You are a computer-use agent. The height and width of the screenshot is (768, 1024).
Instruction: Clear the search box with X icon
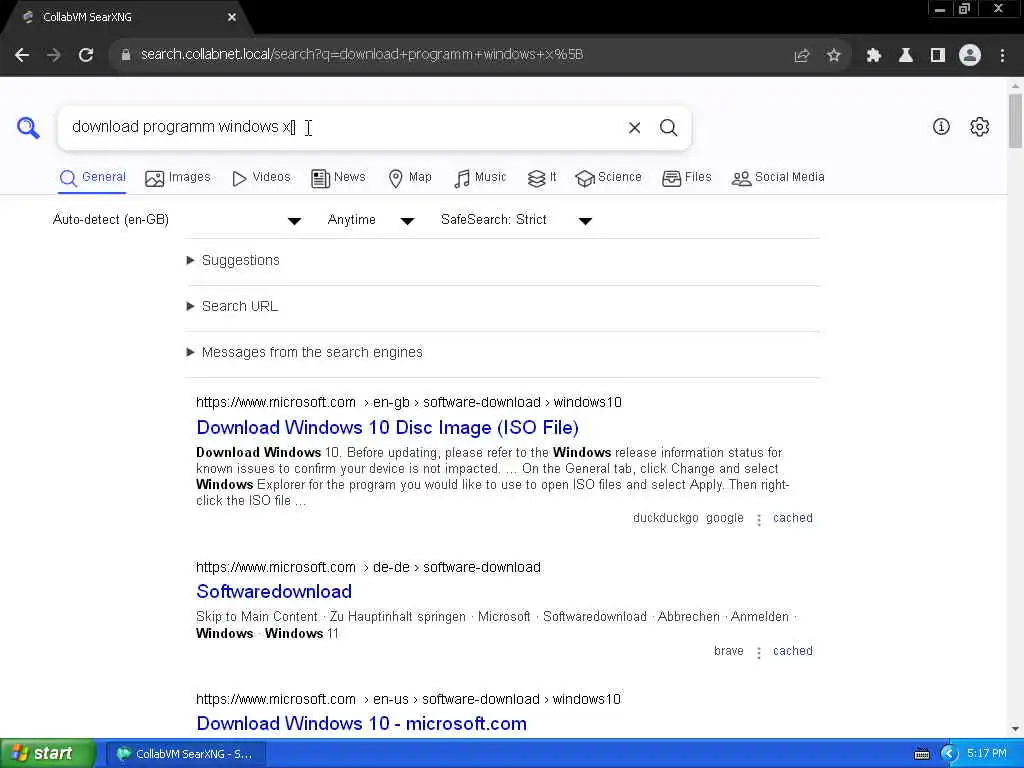634,127
